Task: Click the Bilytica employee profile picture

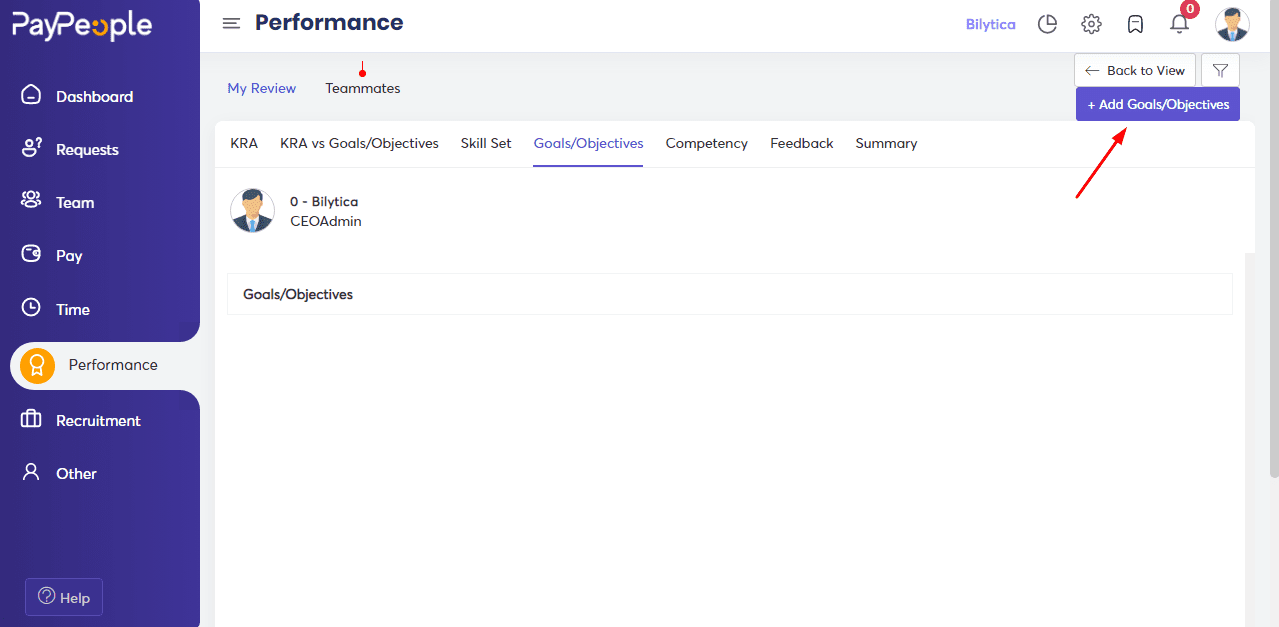Action: point(252,210)
